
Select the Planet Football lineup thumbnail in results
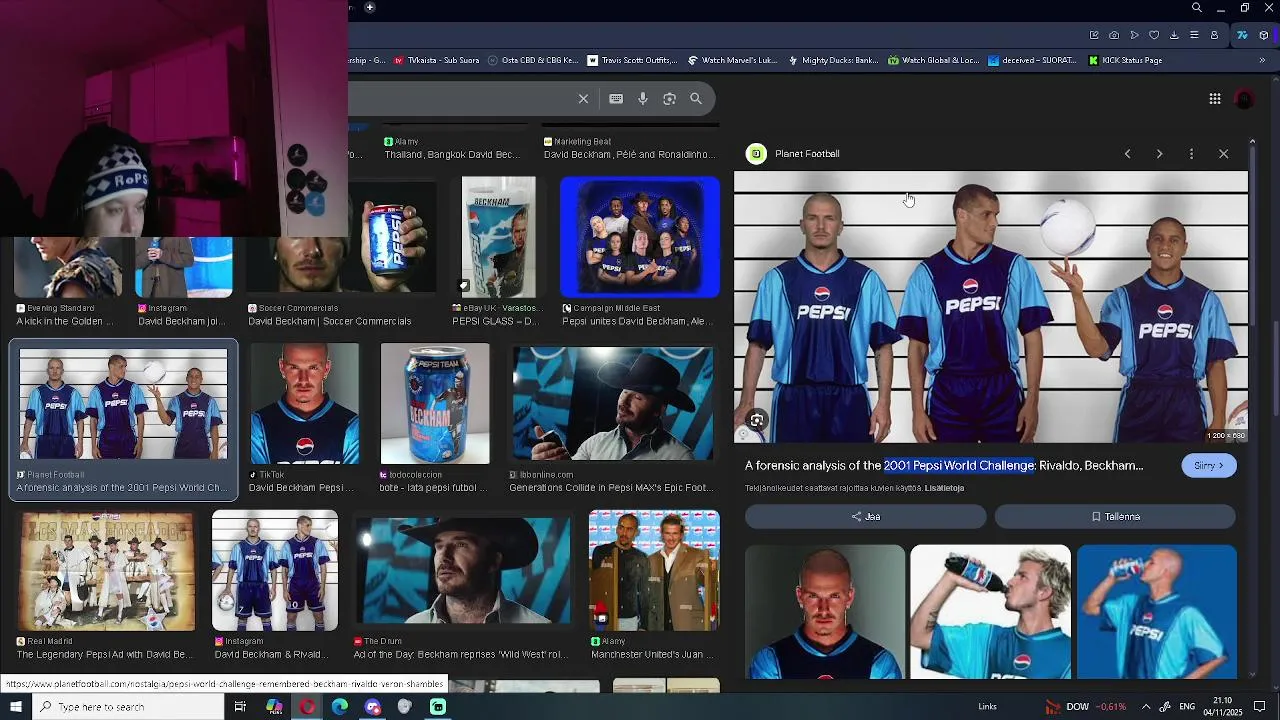123,404
